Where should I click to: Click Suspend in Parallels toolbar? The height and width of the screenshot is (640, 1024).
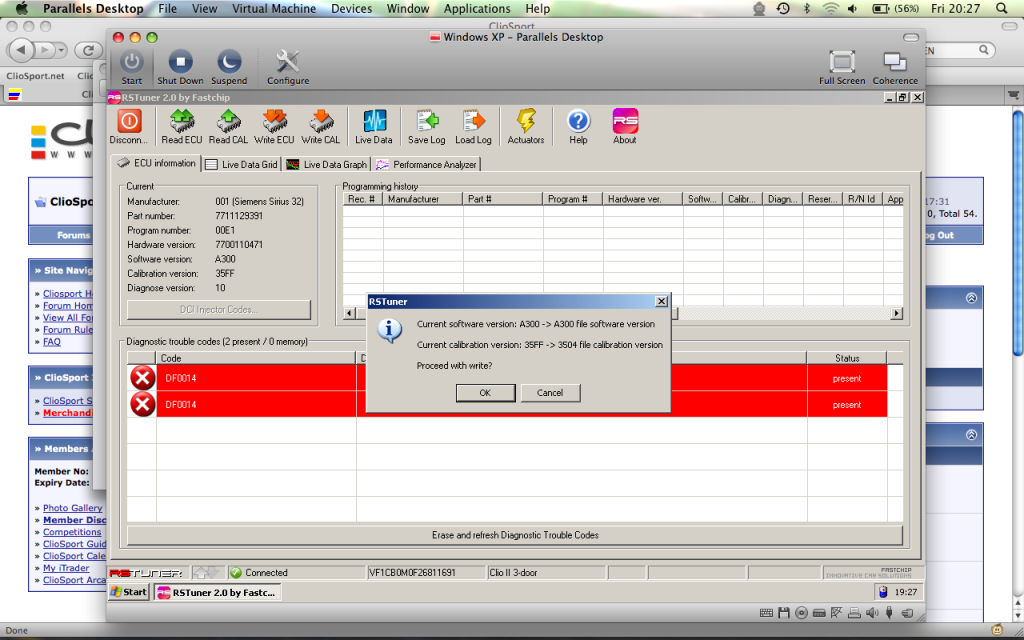point(229,66)
